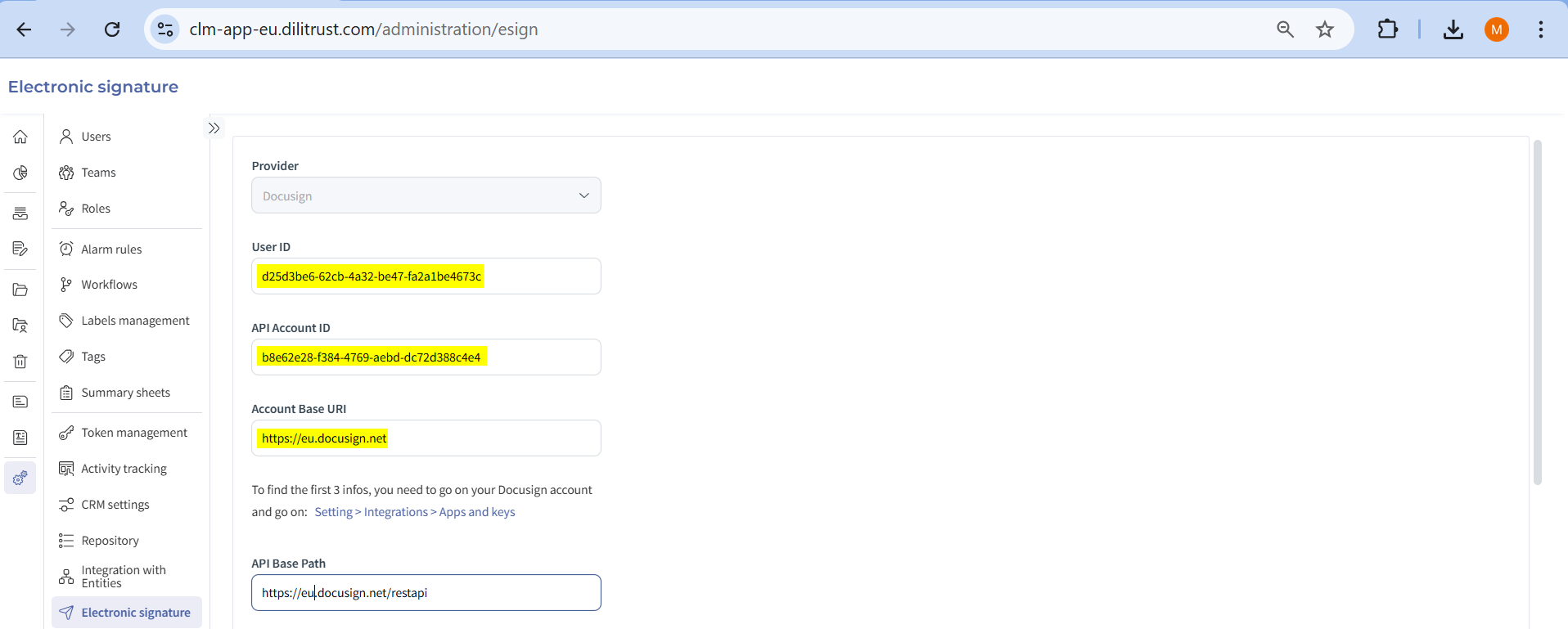Viewport: 1568px width, 629px height.
Task: Click the stacked layers icon in left rail
Action: point(20,213)
